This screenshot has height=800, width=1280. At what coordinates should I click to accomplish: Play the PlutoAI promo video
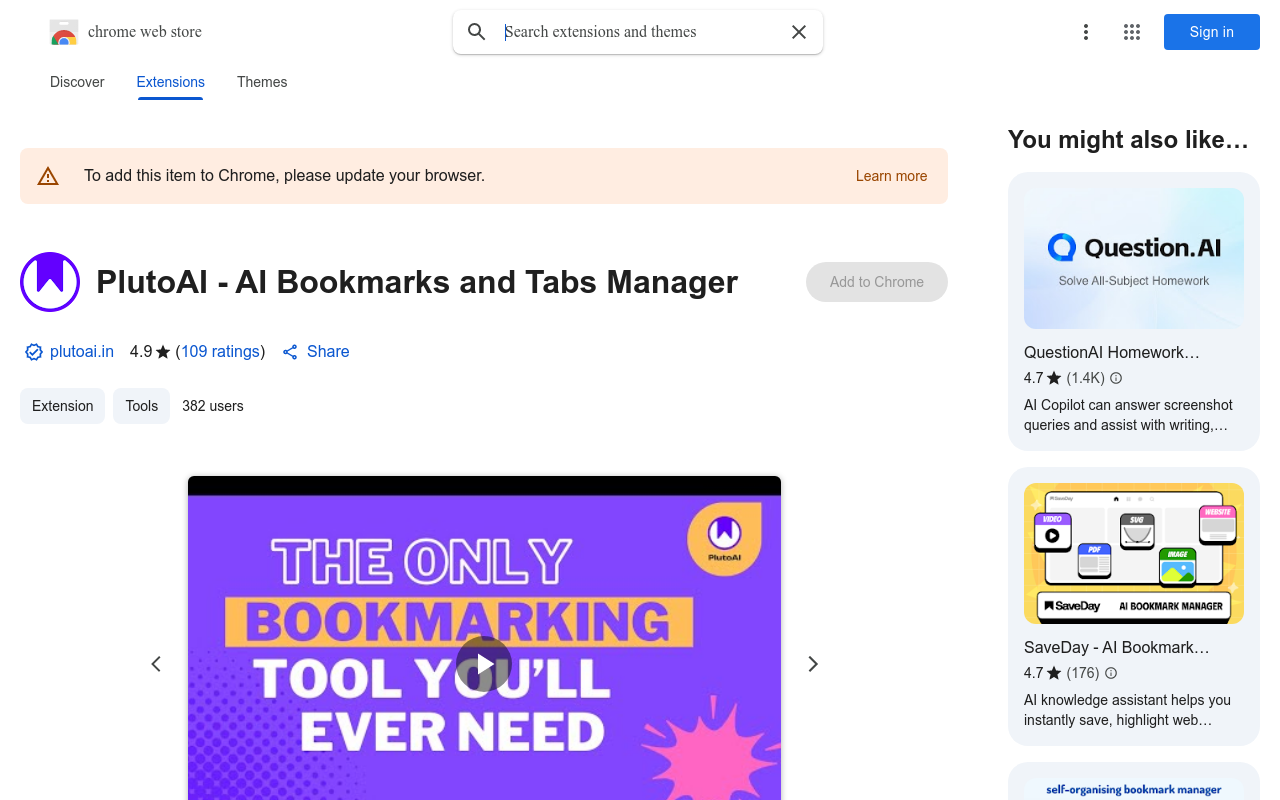pos(484,664)
